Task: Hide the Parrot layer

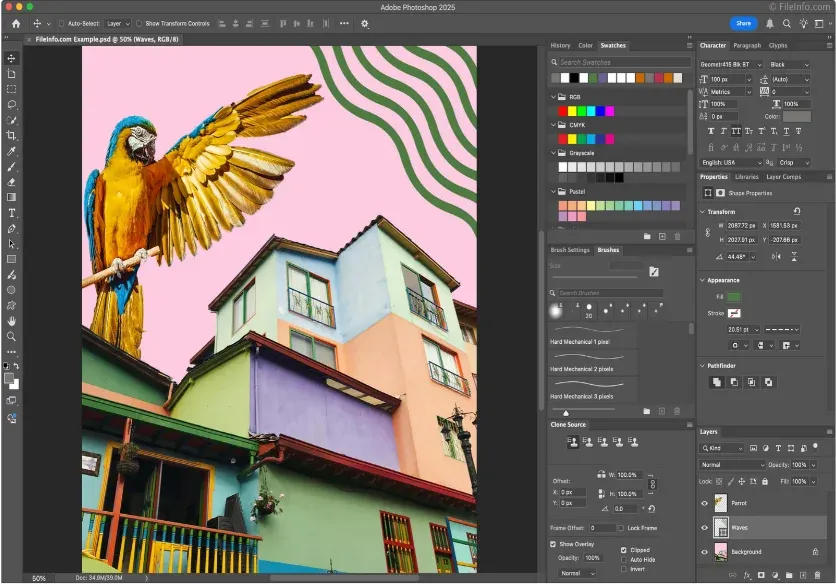Action: (x=704, y=503)
